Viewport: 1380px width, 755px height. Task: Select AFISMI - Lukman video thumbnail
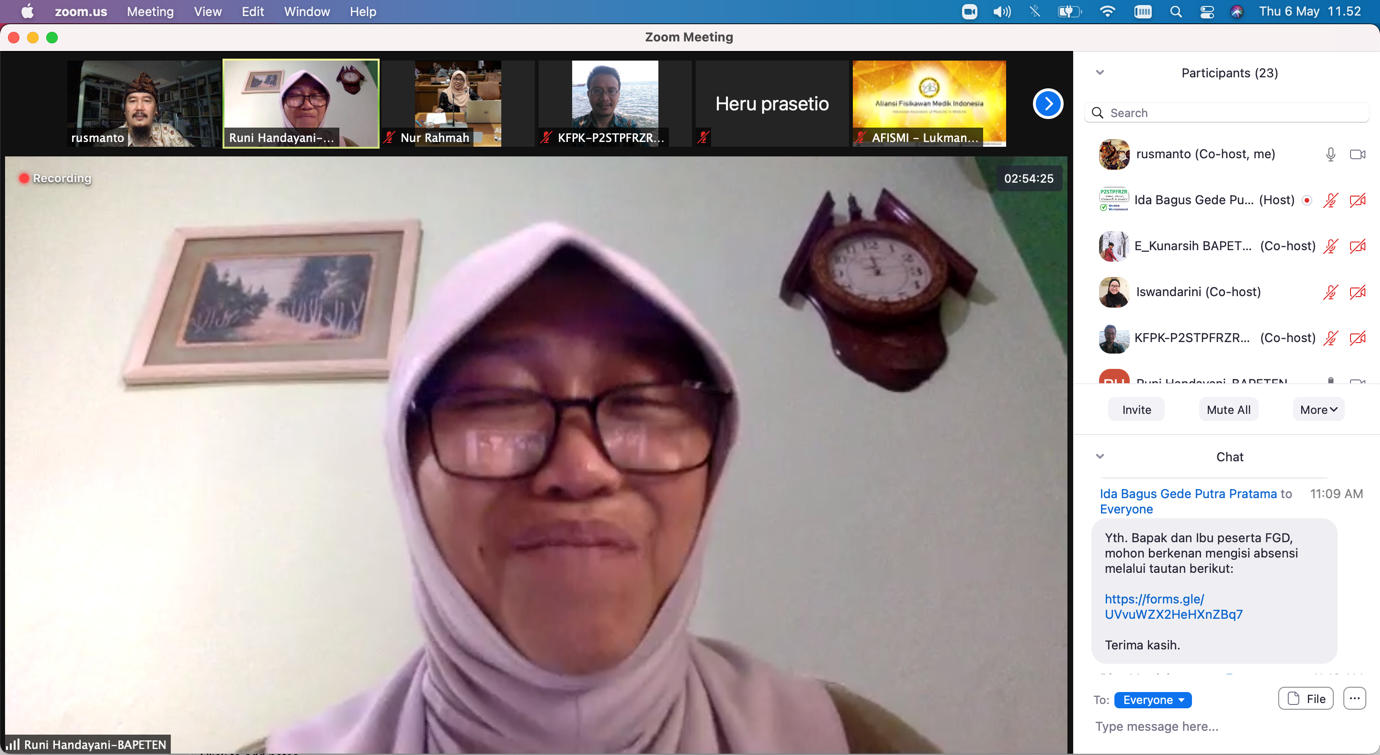tap(929, 104)
